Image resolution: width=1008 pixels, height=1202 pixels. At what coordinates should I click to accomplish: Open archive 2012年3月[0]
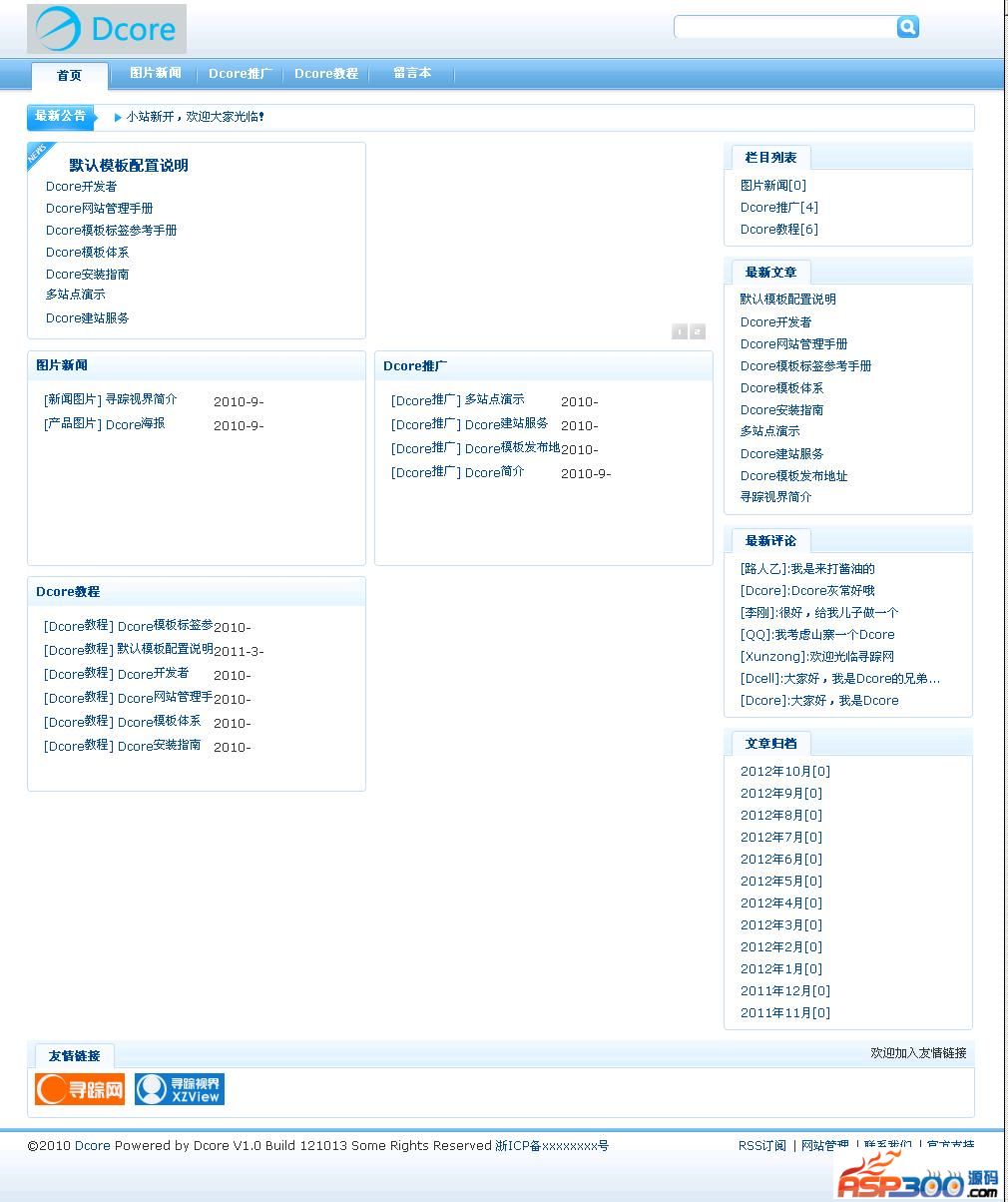[x=781, y=925]
